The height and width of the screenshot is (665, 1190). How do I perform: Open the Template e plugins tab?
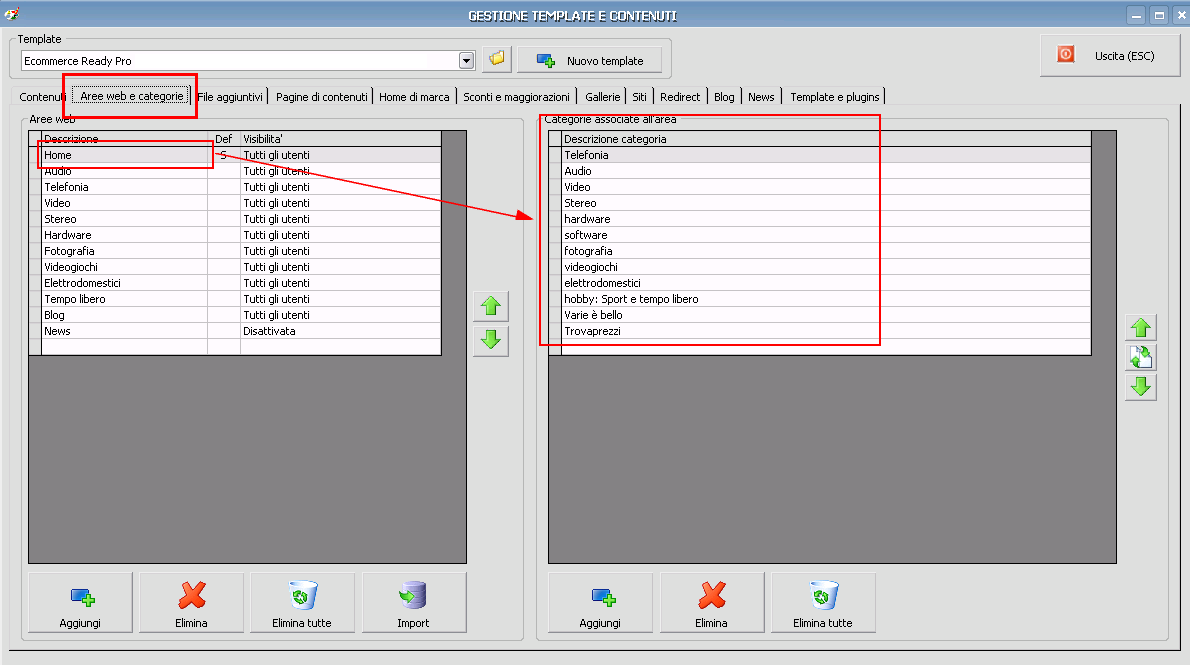[x=835, y=97]
